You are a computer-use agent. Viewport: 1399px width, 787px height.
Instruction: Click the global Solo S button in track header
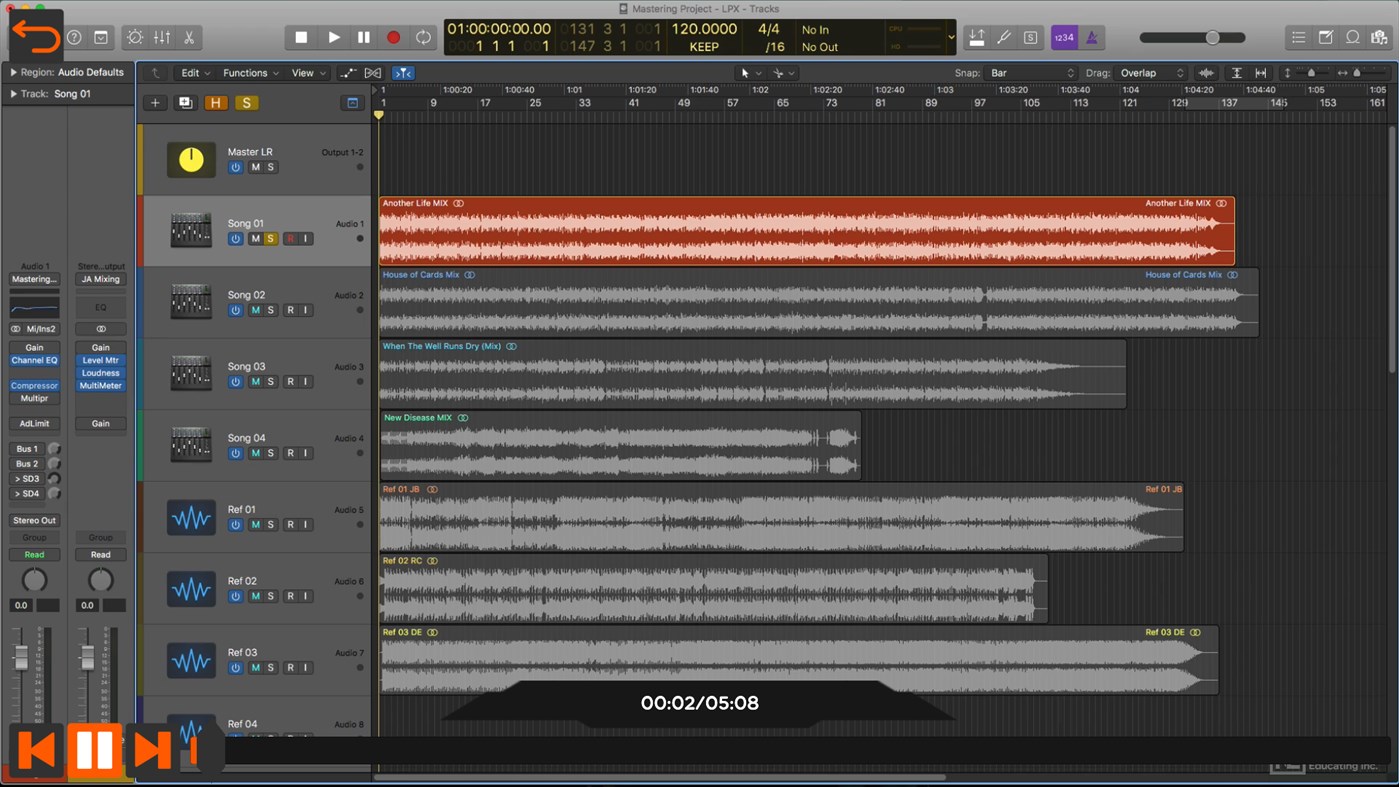246,103
